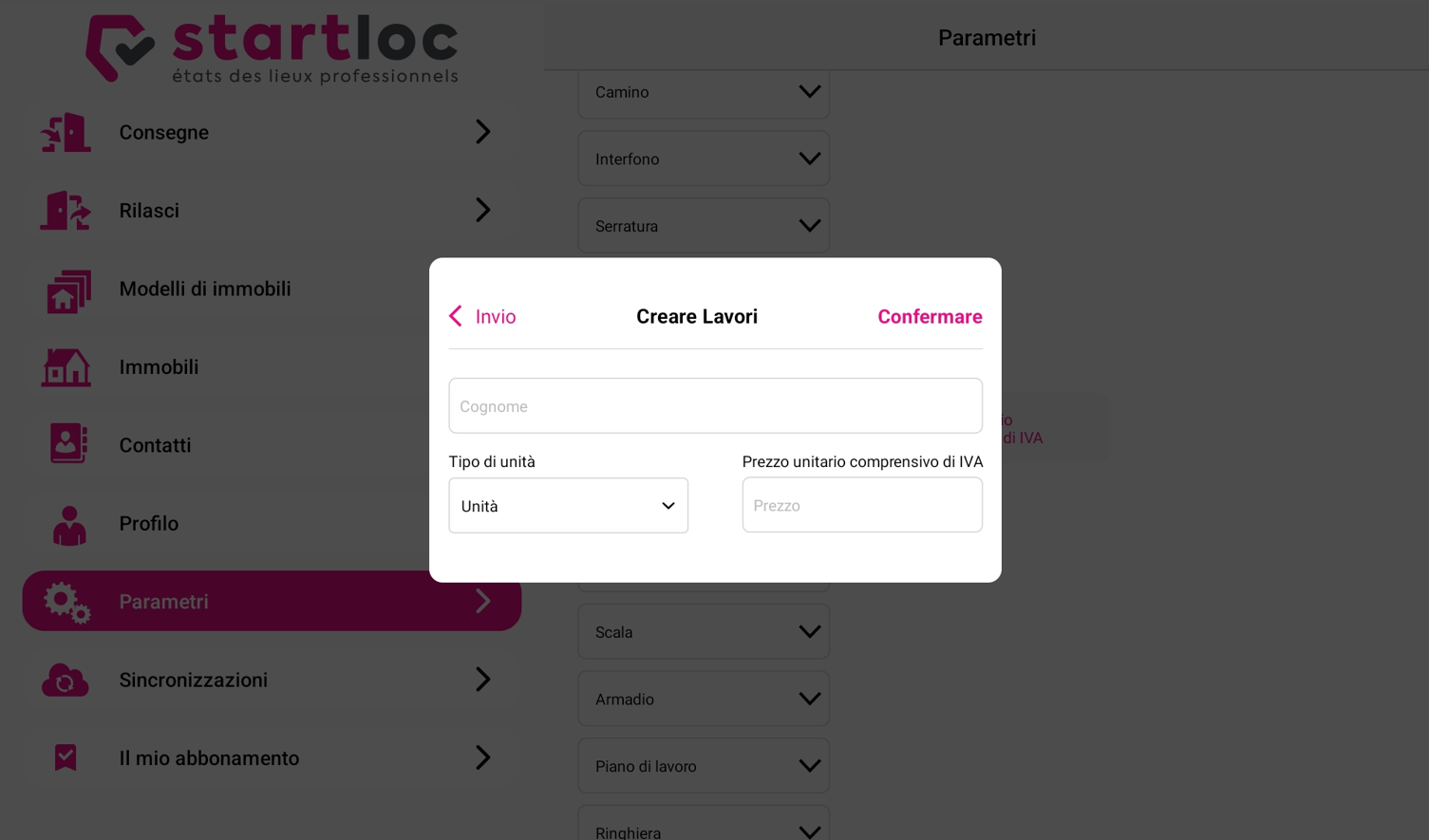Screen dimensions: 1429x840
Task: Open the Sincronizzazioni menu entry
Action: [272, 680]
